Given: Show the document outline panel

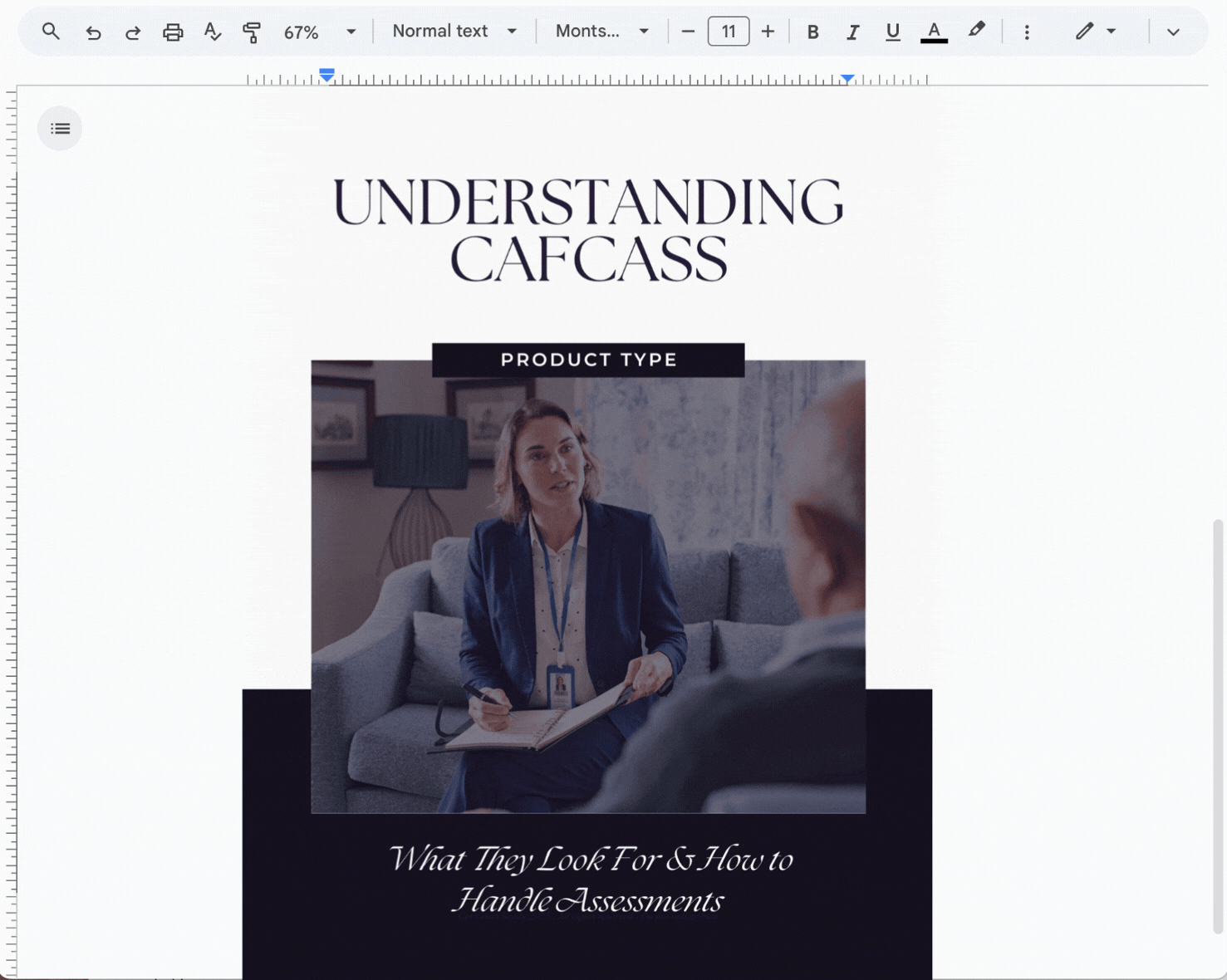Looking at the screenshot, I should tap(59, 128).
